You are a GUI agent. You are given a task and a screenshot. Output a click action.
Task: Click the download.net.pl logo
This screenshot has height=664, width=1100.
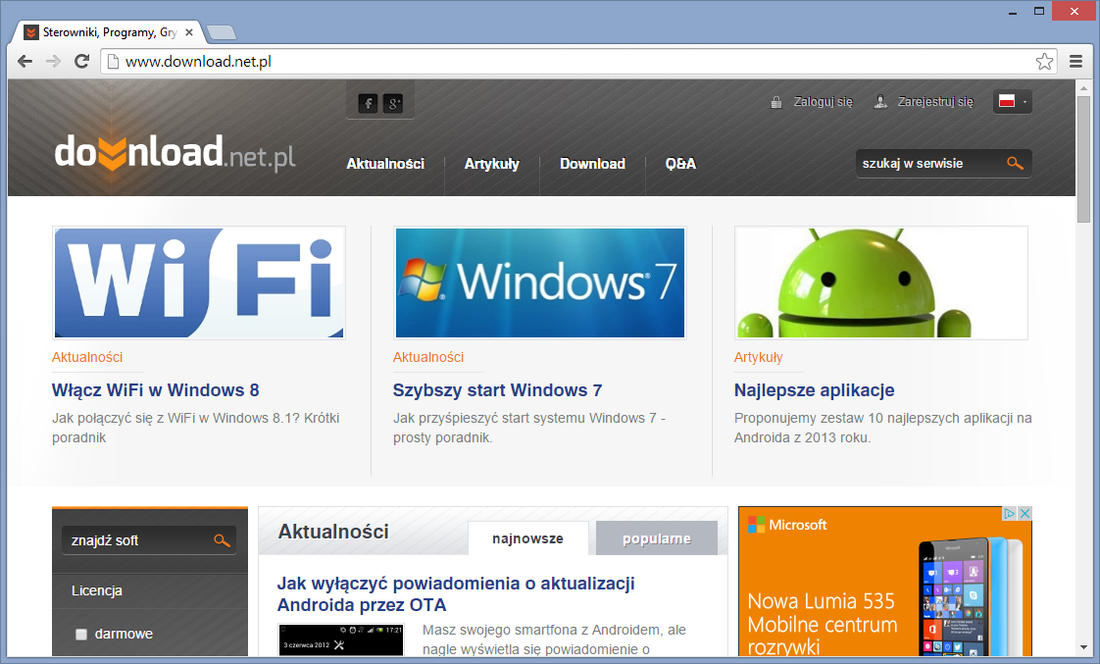[175, 153]
